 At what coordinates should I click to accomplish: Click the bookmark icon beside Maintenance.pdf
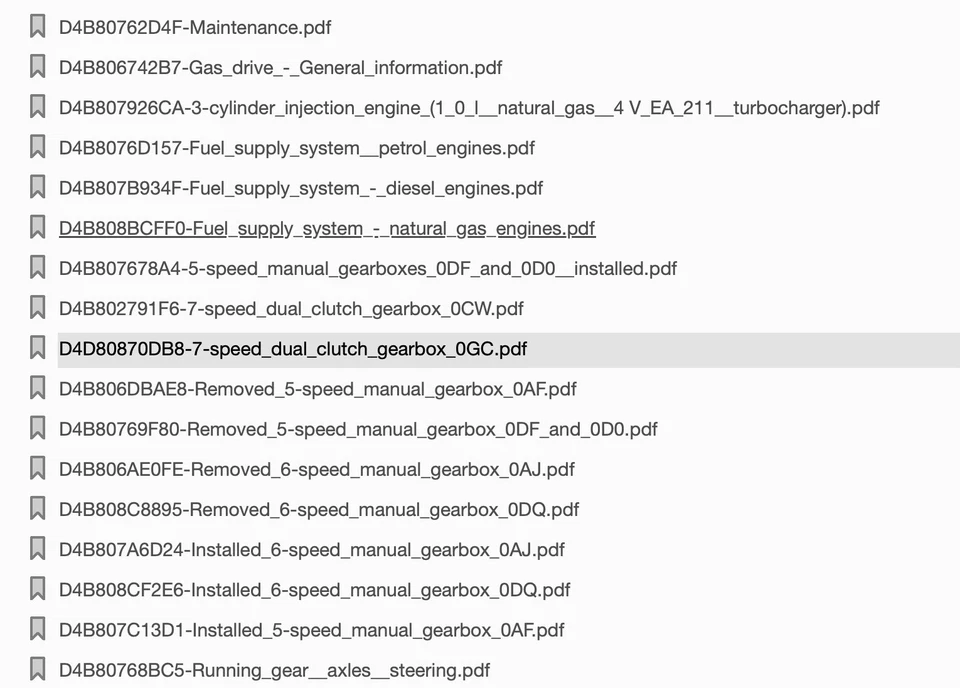click(x=38, y=27)
